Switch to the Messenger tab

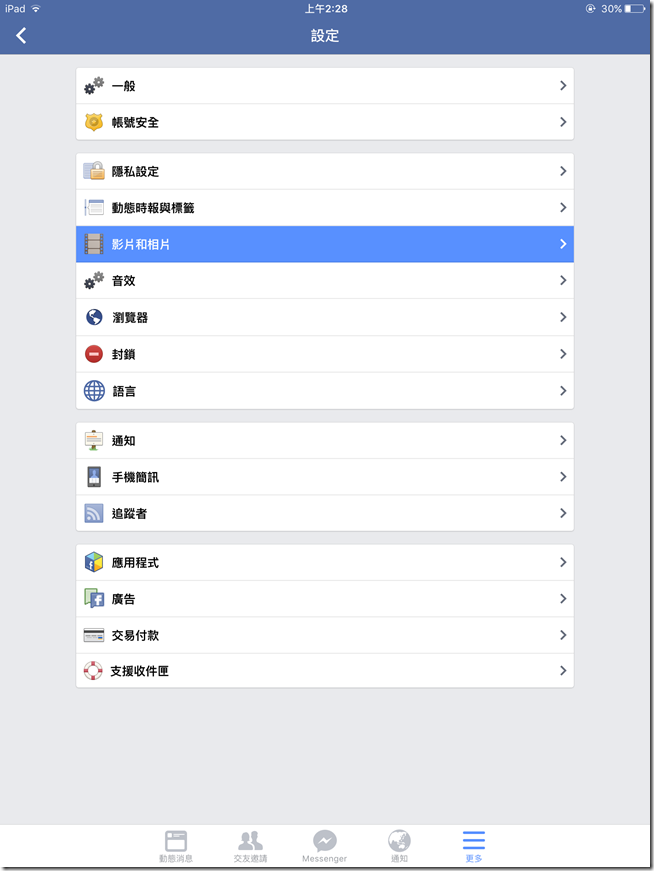tap(324, 846)
